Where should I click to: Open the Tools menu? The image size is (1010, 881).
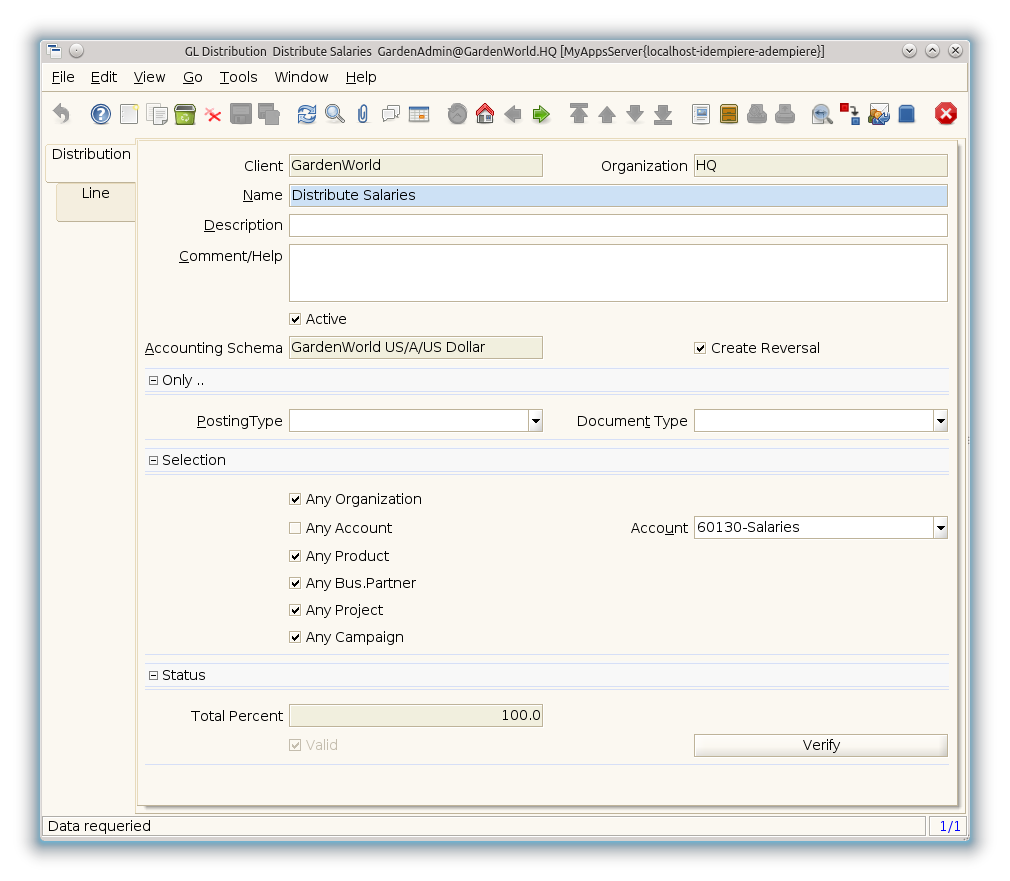tap(238, 77)
